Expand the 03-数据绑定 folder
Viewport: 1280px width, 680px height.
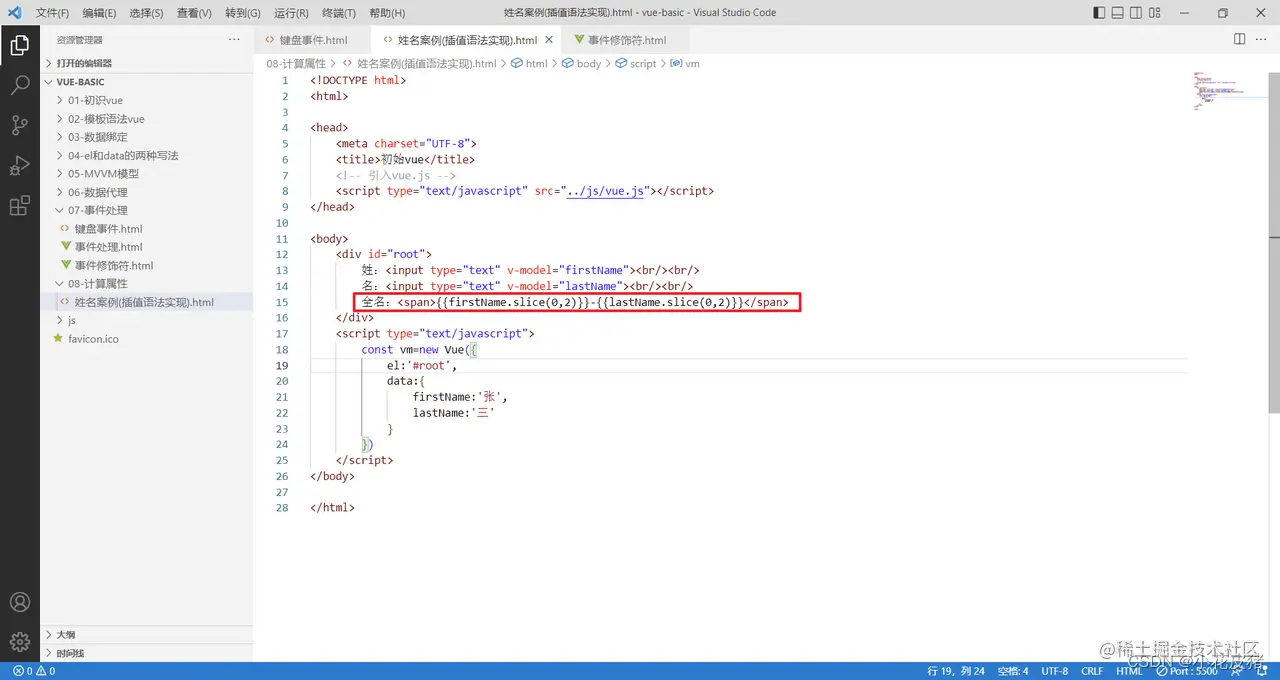147,137
